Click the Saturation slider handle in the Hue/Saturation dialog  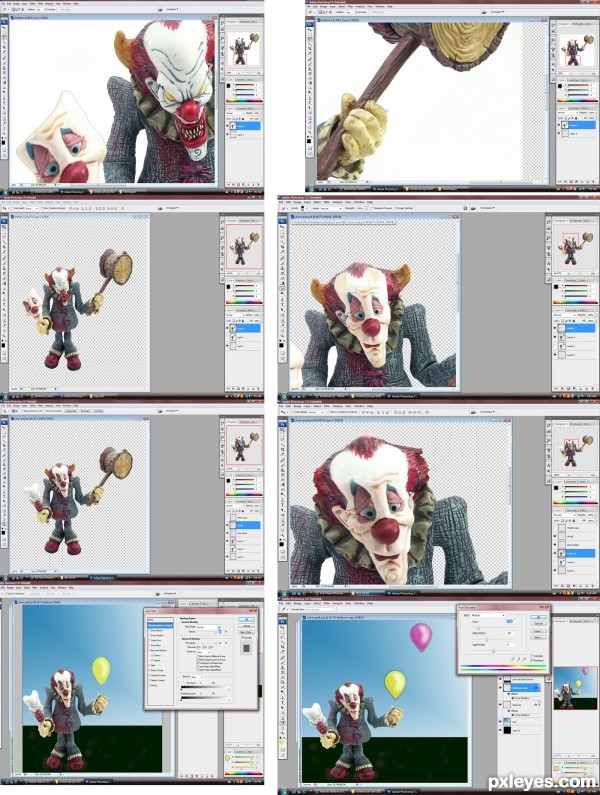click(x=487, y=639)
